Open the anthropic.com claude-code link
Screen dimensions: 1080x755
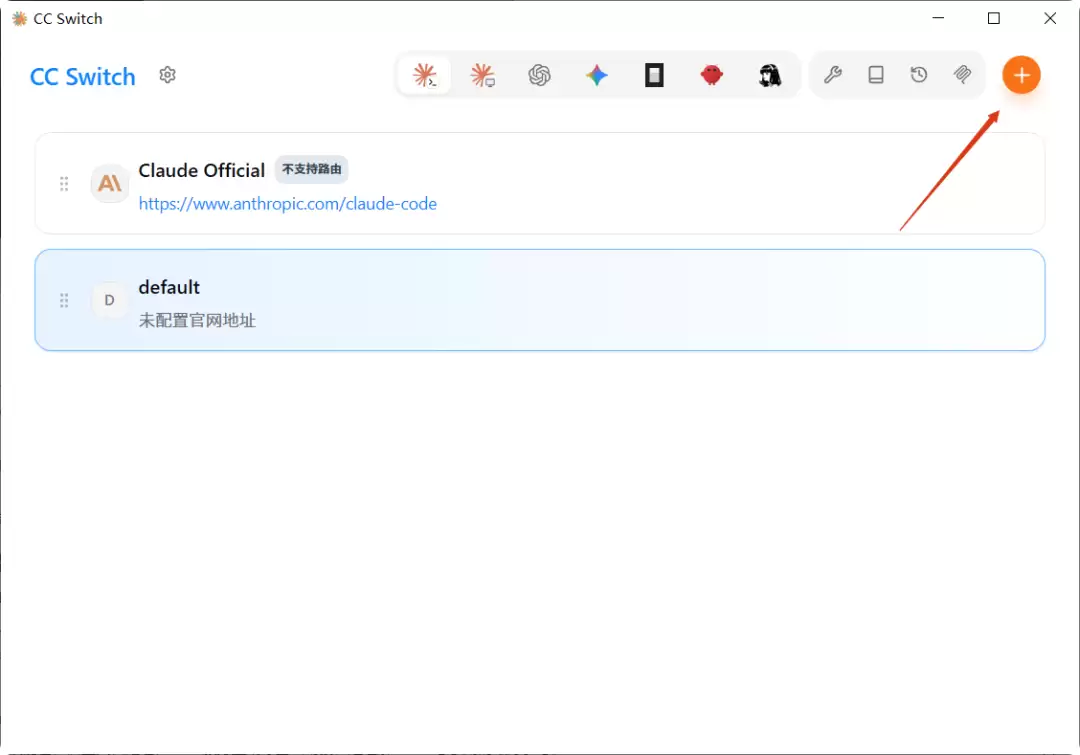point(287,204)
